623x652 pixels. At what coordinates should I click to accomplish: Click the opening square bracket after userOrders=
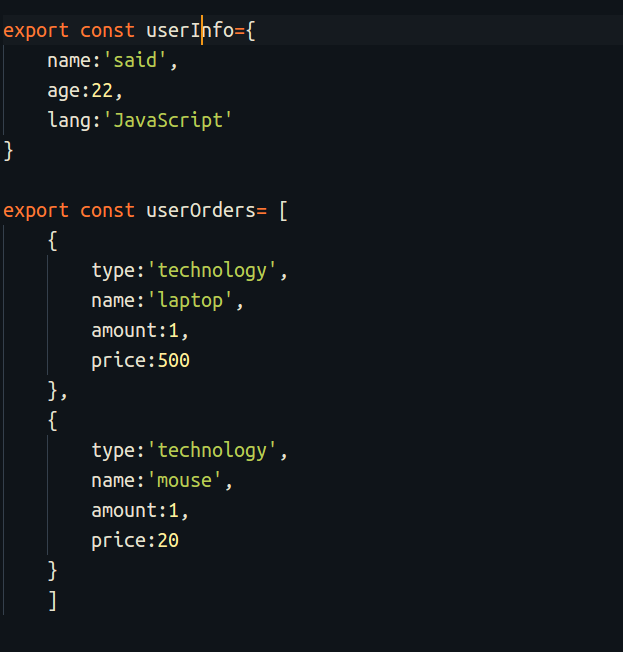(283, 210)
